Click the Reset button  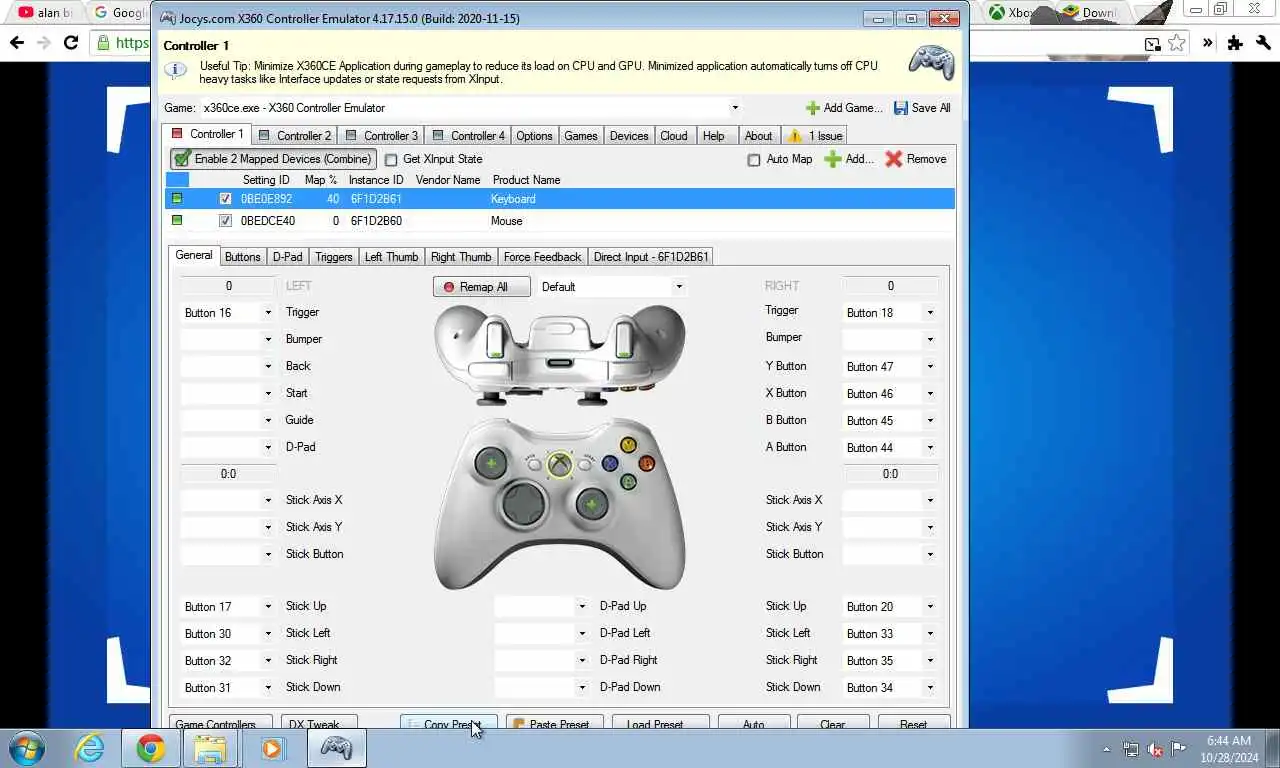coord(913,724)
